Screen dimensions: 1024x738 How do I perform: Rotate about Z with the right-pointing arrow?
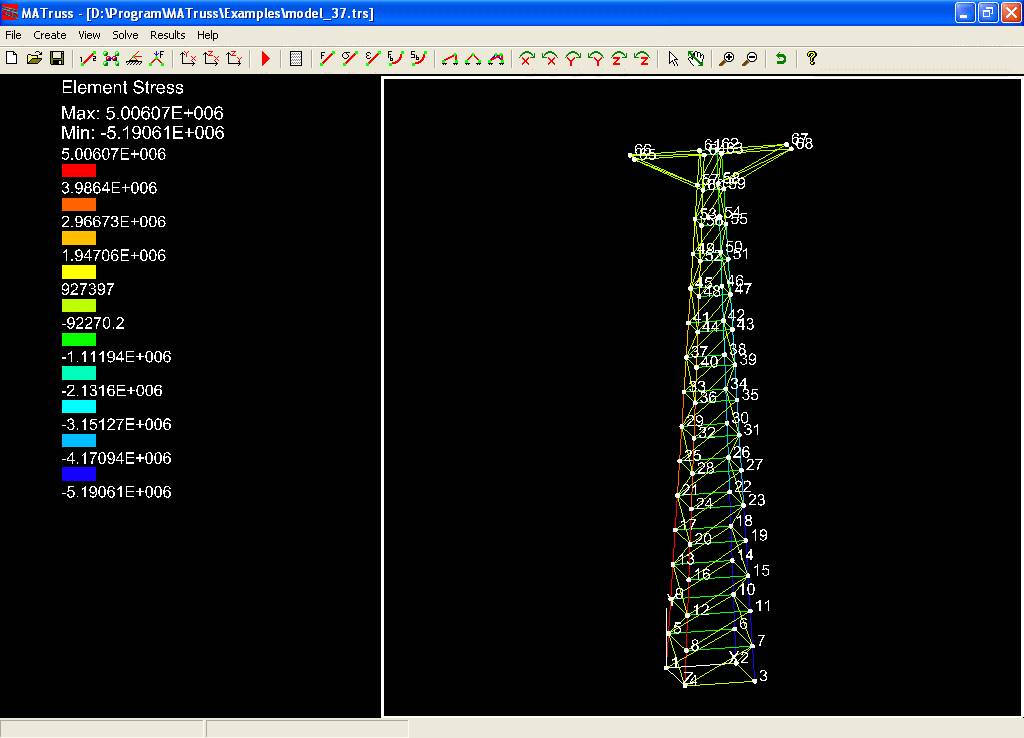click(619, 59)
